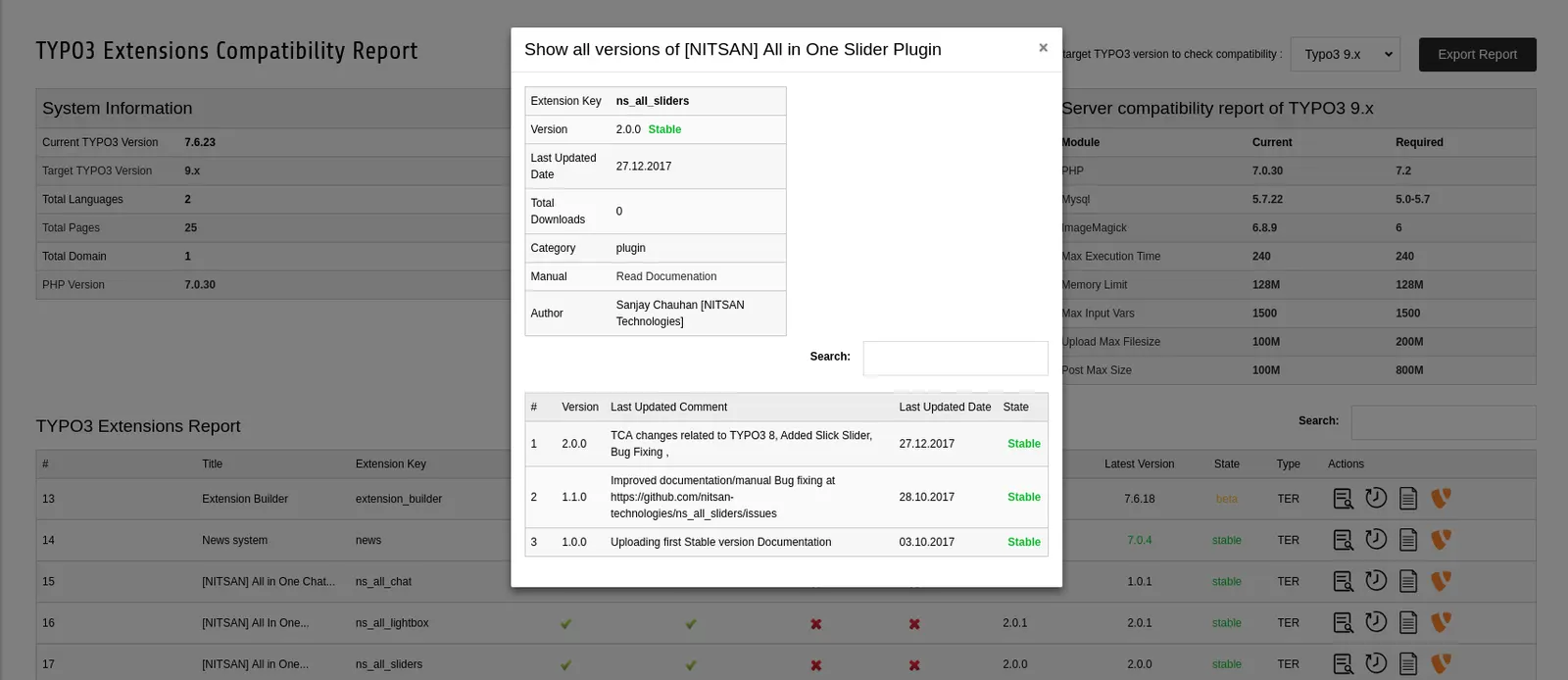The width and height of the screenshot is (1568, 680).
Task: Focus the Search field in the versions dialog
Action: [955, 358]
